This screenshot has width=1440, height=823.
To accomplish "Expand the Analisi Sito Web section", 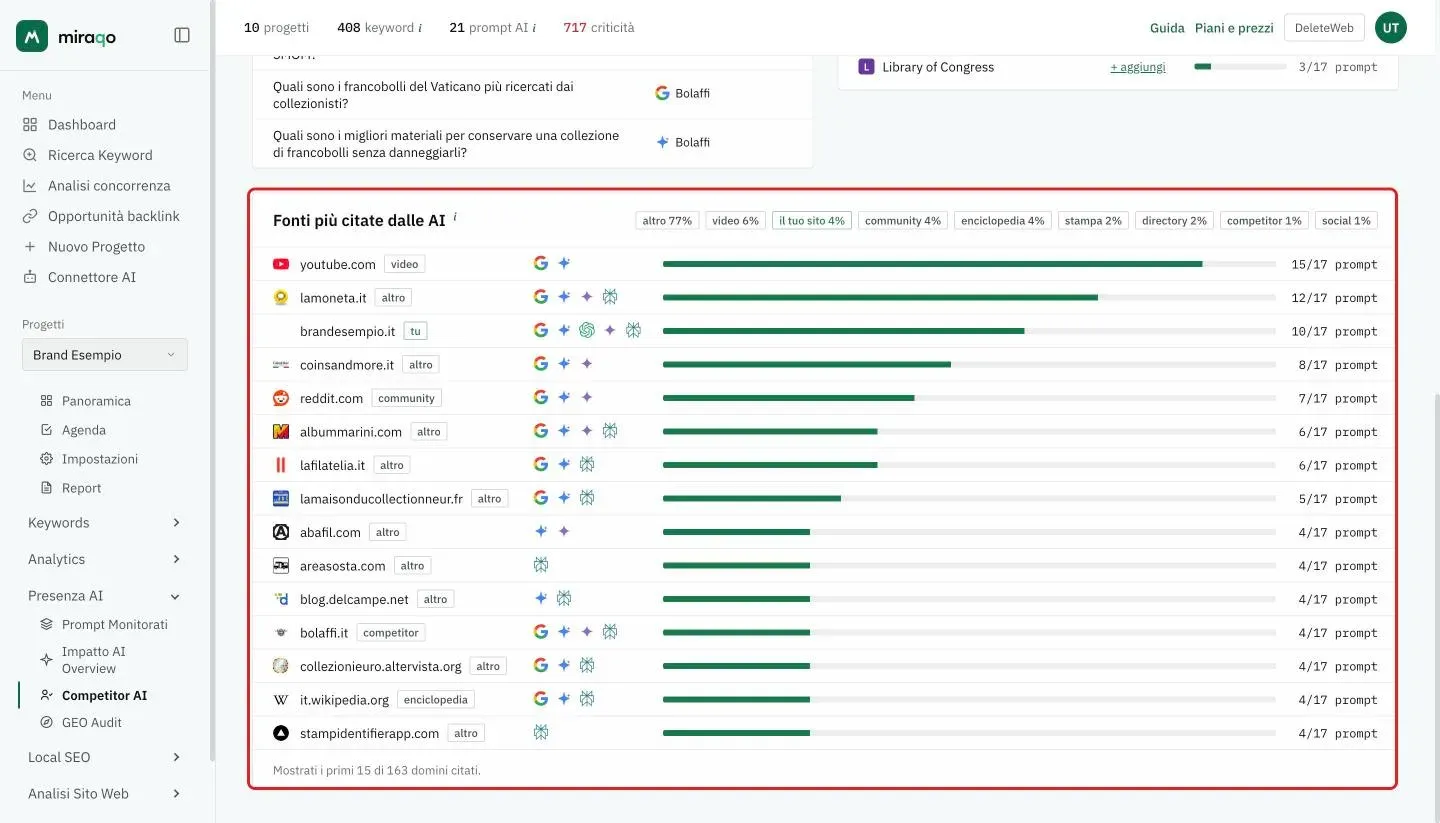I will [x=105, y=794].
